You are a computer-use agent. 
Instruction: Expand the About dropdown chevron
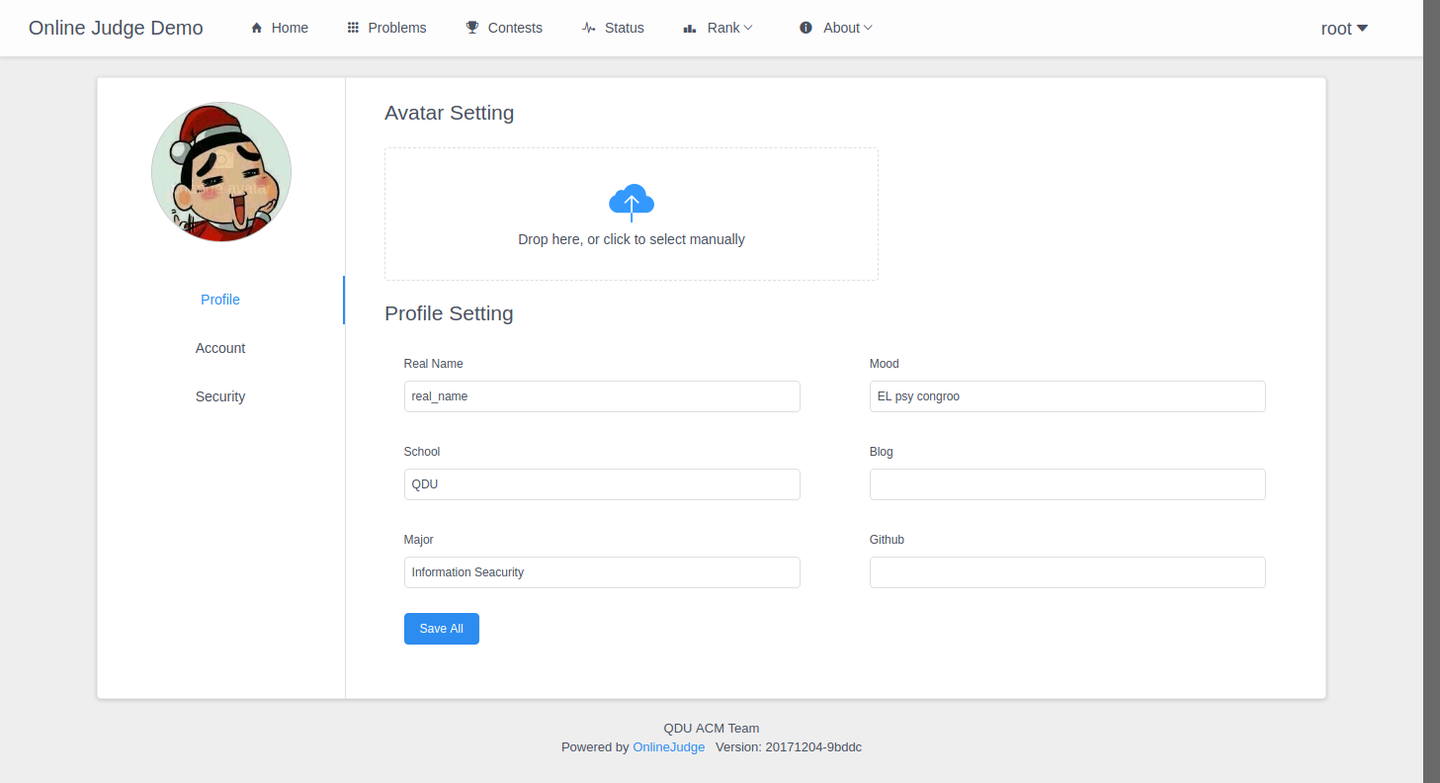[868, 28]
